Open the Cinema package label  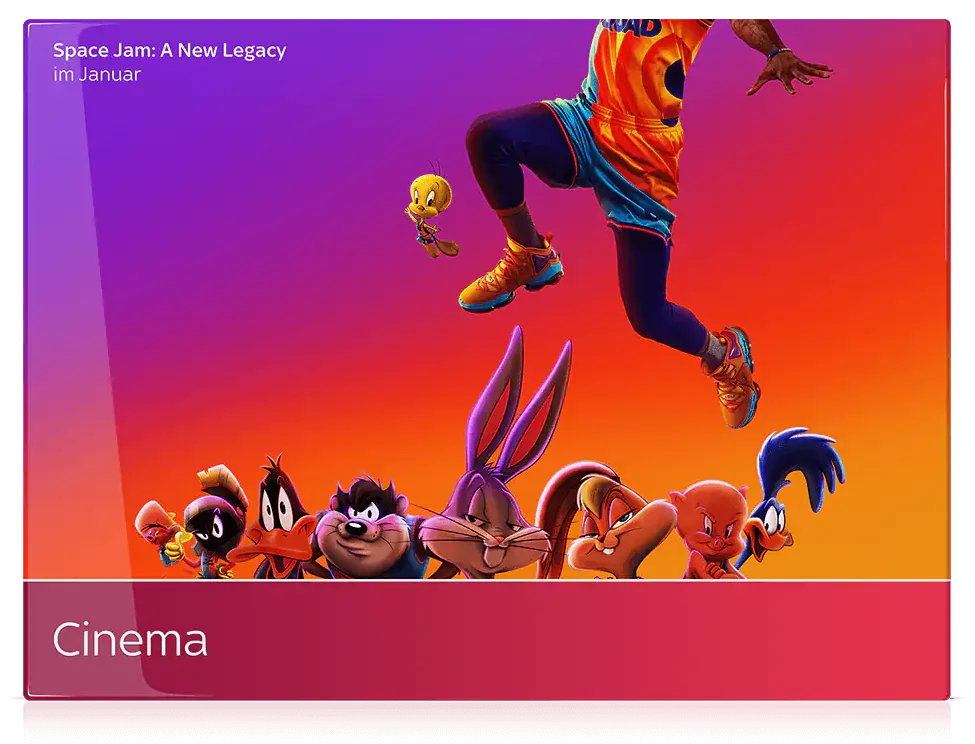click(130, 640)
